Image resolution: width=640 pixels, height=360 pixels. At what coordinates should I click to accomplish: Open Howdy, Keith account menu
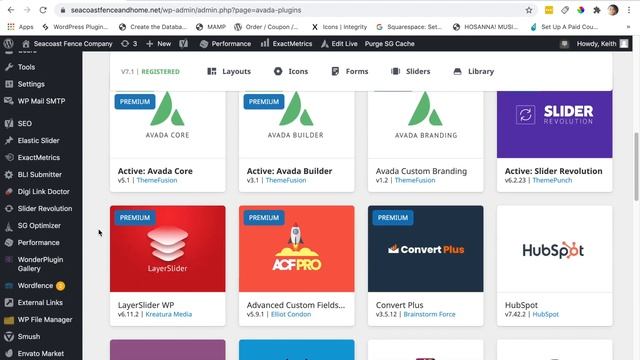pos(602,44)
